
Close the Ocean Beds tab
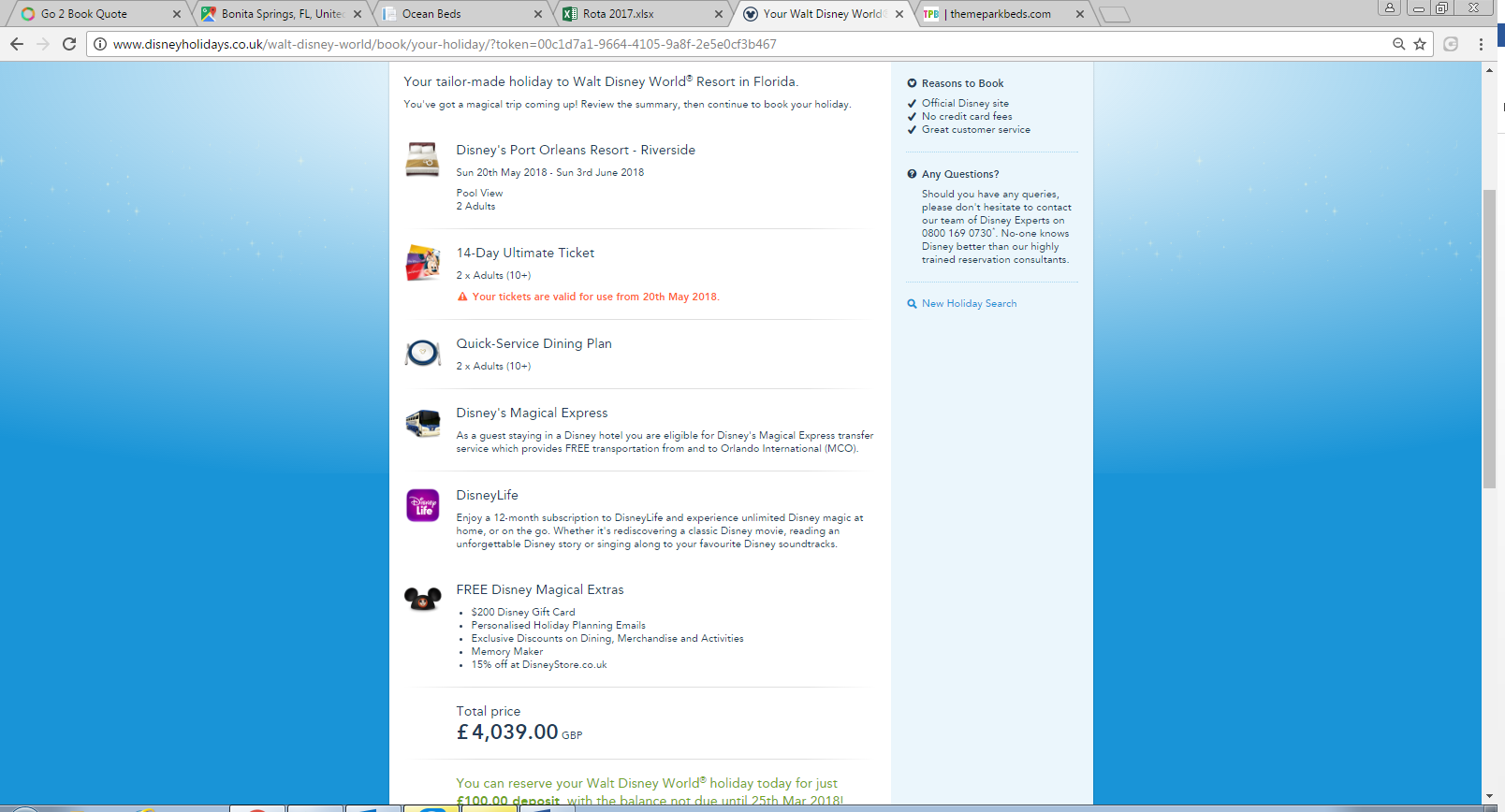pos(538,14)
